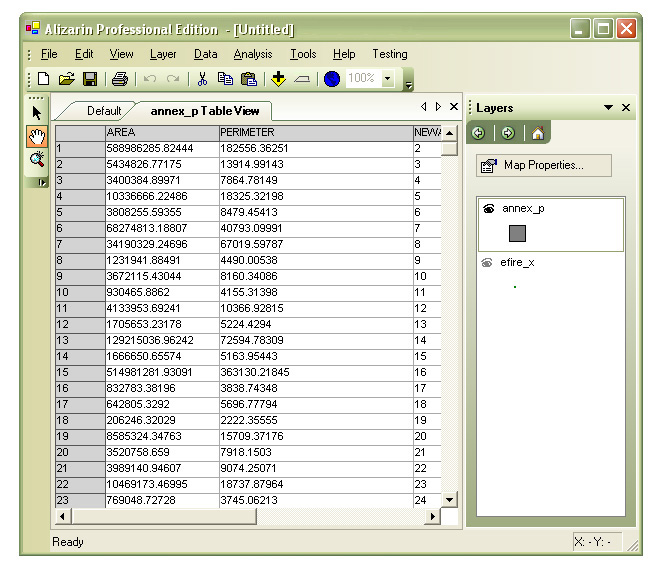This screenshot has height=574, width=662.
Task: Open the Edit menu
Action: pyautogui.click(x=84, y=54)
